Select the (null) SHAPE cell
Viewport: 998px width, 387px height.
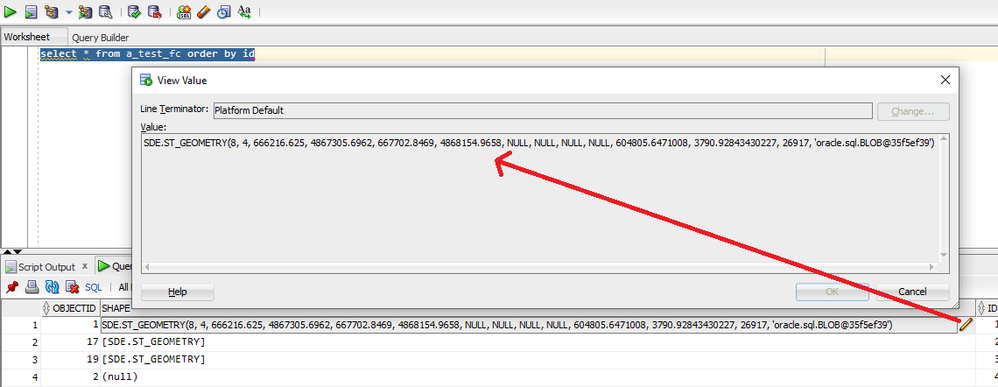tap(538, 377)
